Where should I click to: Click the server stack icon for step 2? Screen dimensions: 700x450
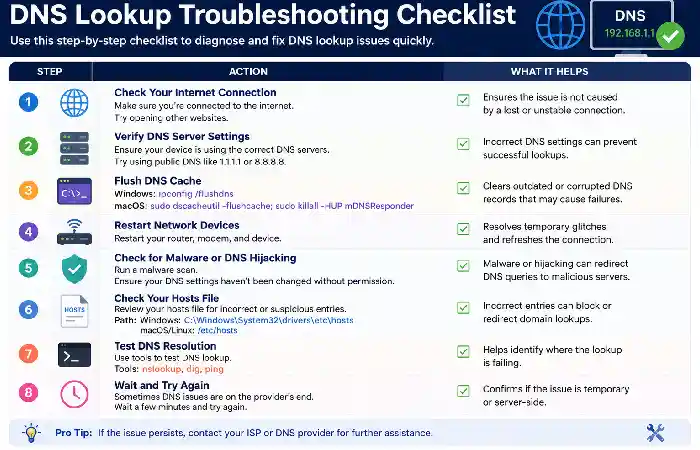coord(74,148)
